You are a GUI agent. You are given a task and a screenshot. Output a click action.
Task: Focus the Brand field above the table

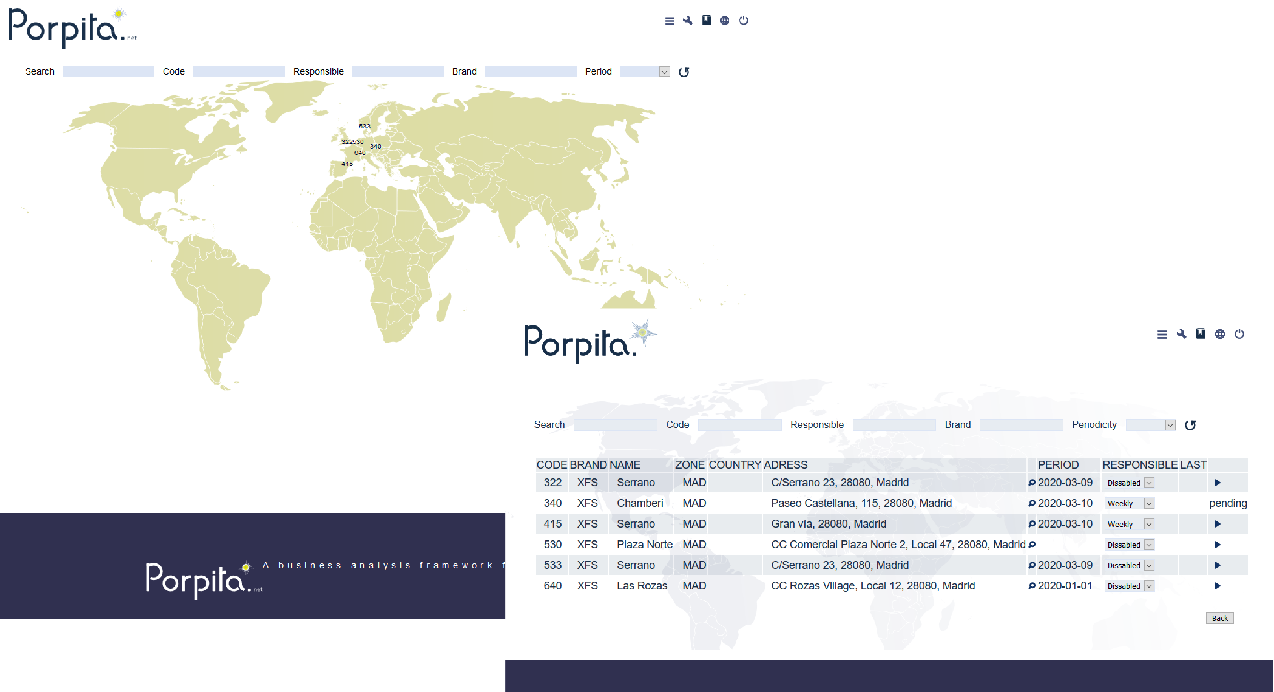[x=1021, y=425]
